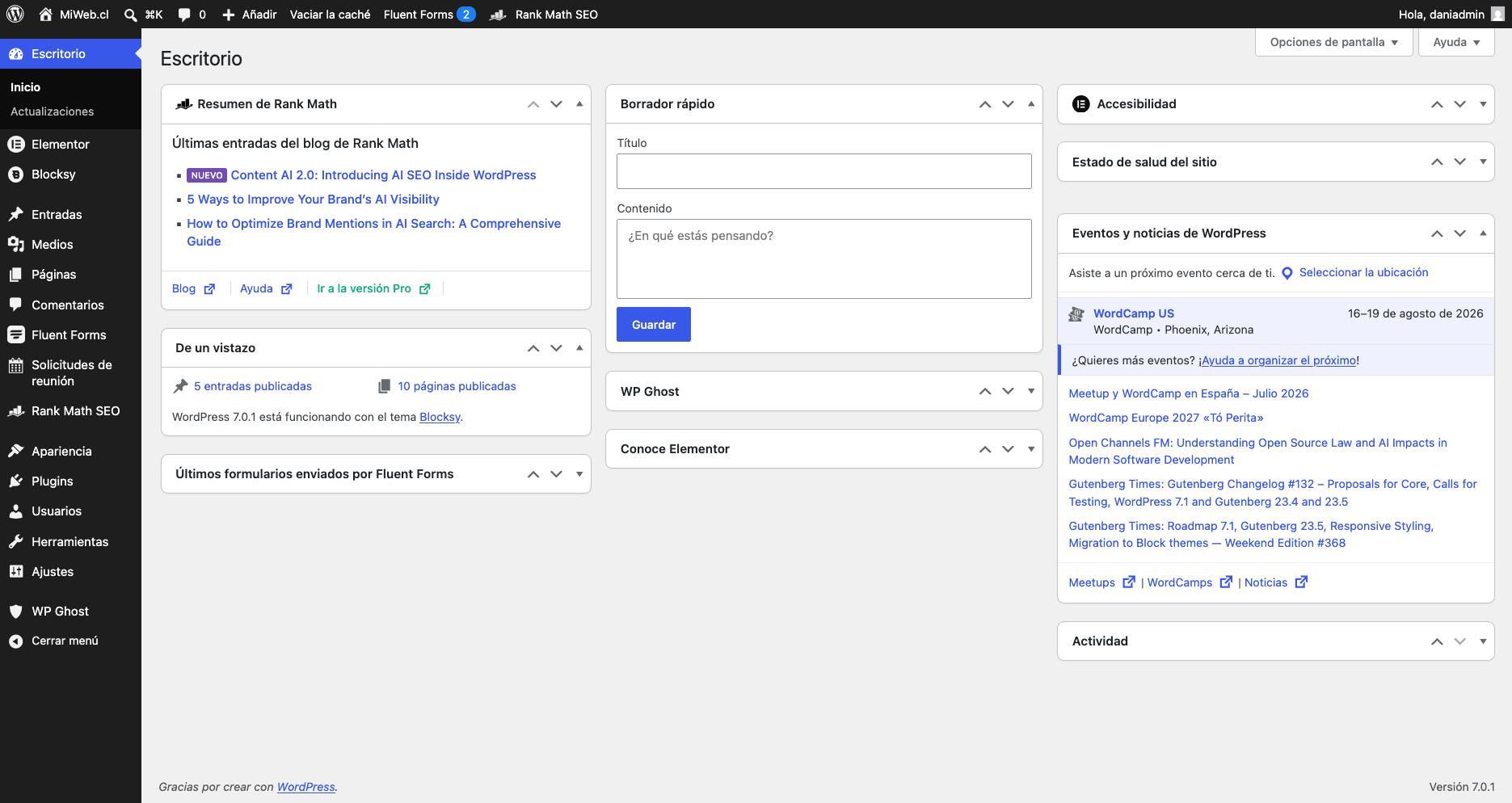Click the Accesibilidad widget Elementor icon
Image resolution: width=1512 pixels, height=803 pixels.
point(1080,104)
